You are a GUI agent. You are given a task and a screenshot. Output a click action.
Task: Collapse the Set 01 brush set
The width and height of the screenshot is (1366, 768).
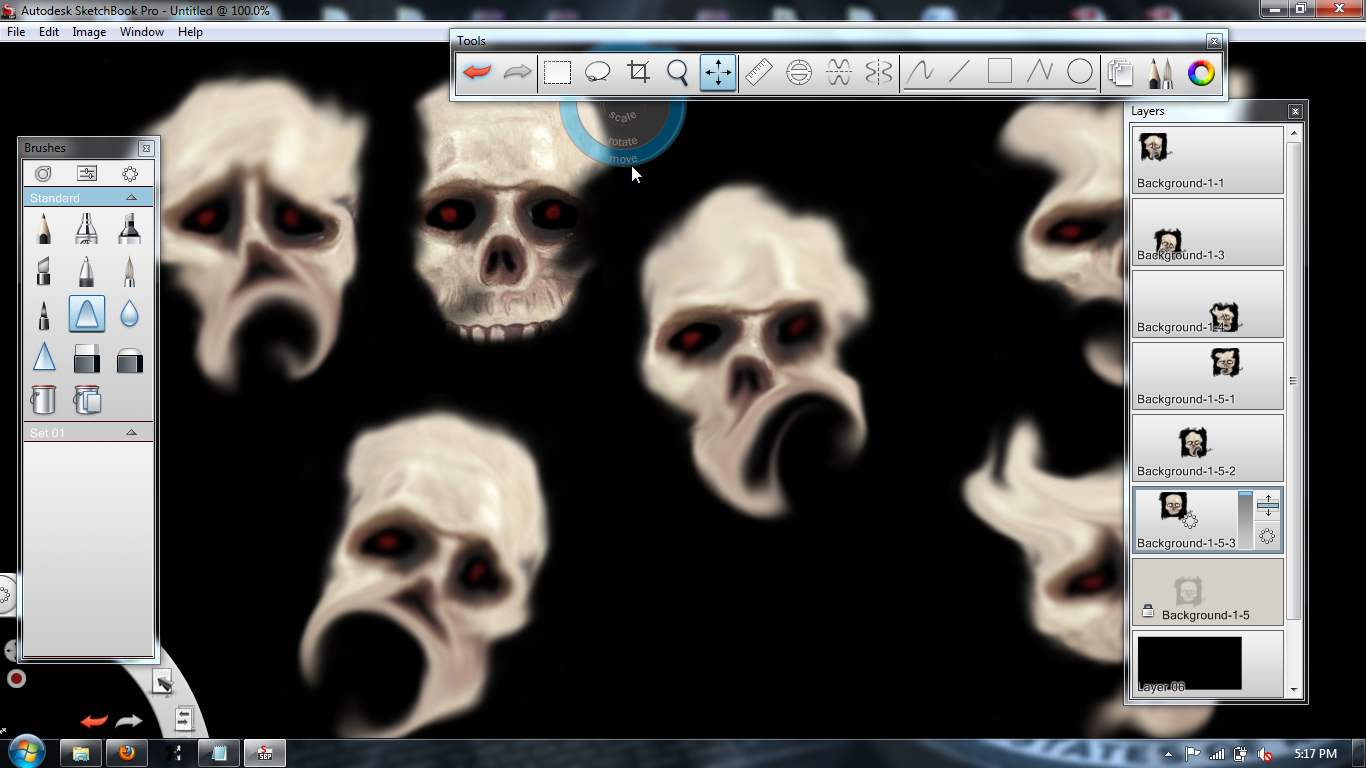pyautogui.click(x=131, y=433)
